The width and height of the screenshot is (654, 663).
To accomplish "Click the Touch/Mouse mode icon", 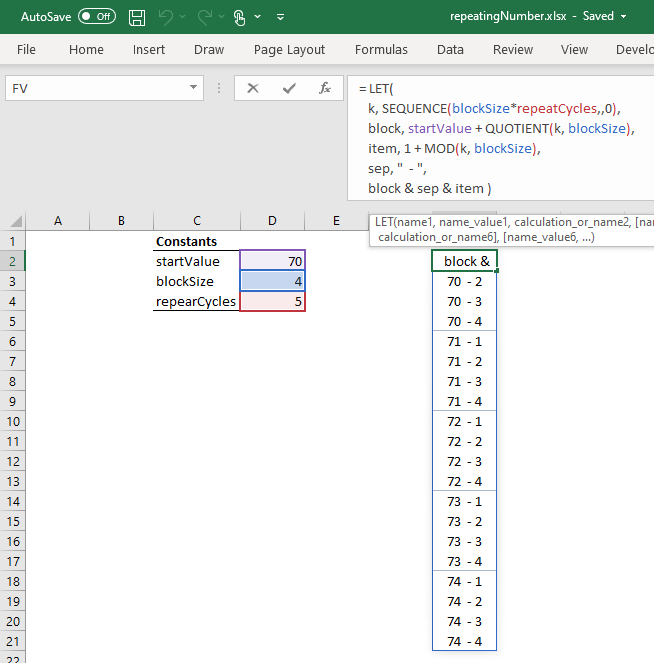I will [x=239, y=17].
